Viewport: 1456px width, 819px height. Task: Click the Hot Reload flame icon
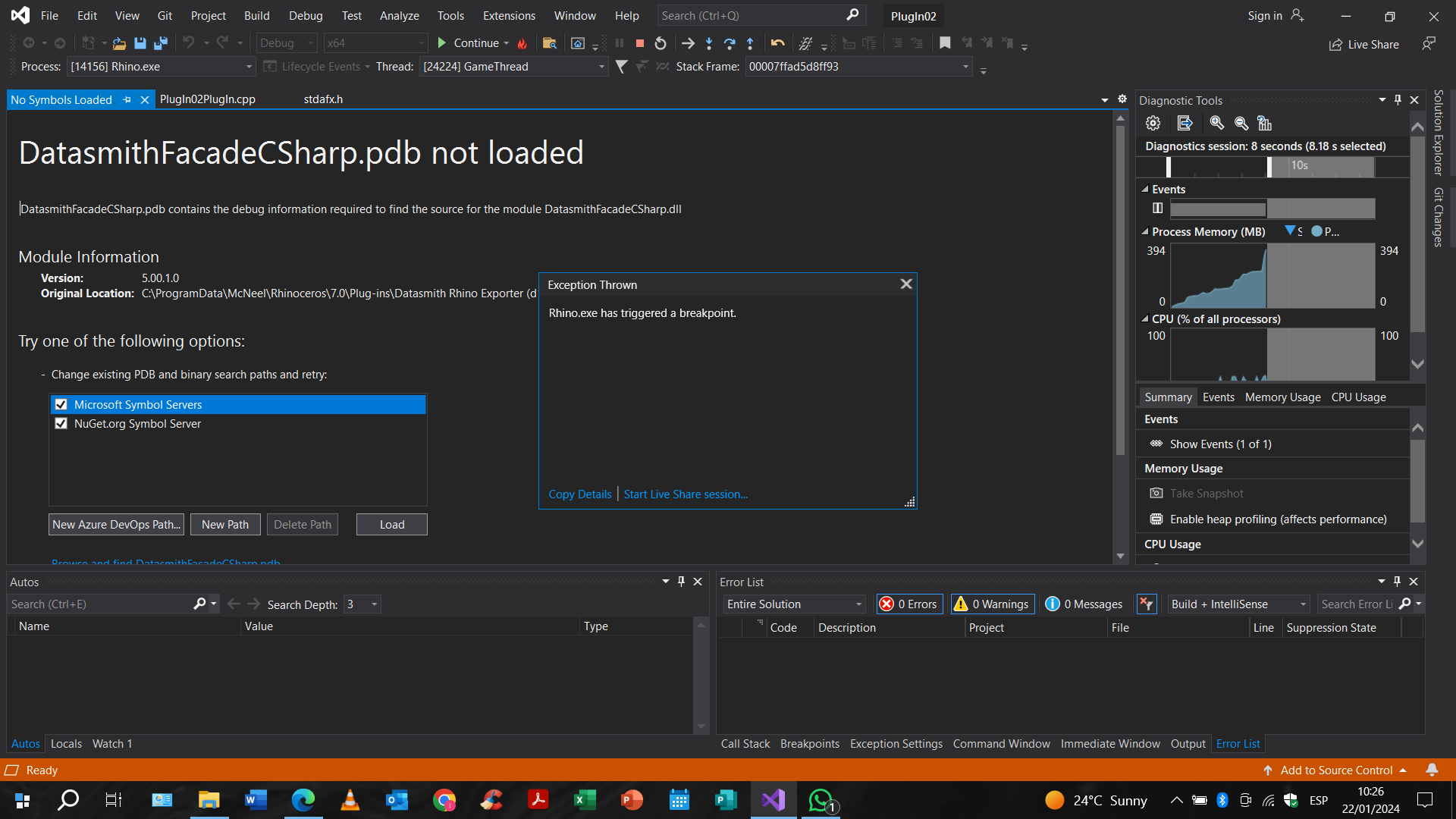(x=522, y=43)
